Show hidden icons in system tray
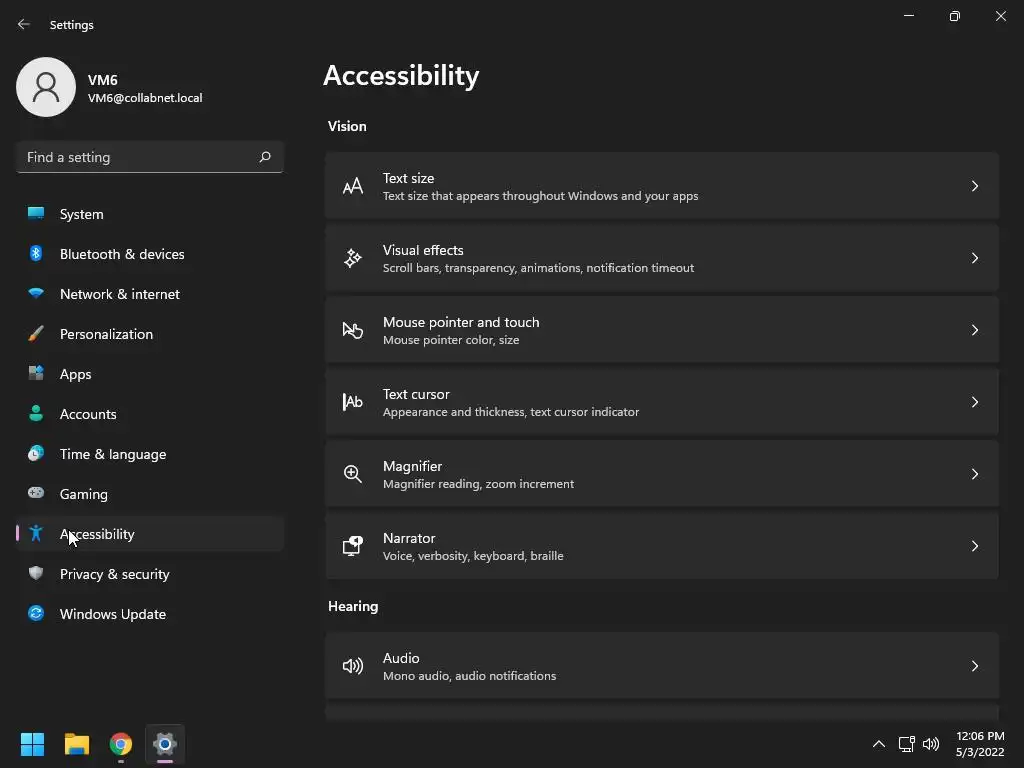This screenshot has width=1024, height=768. [x=879, y=744]
